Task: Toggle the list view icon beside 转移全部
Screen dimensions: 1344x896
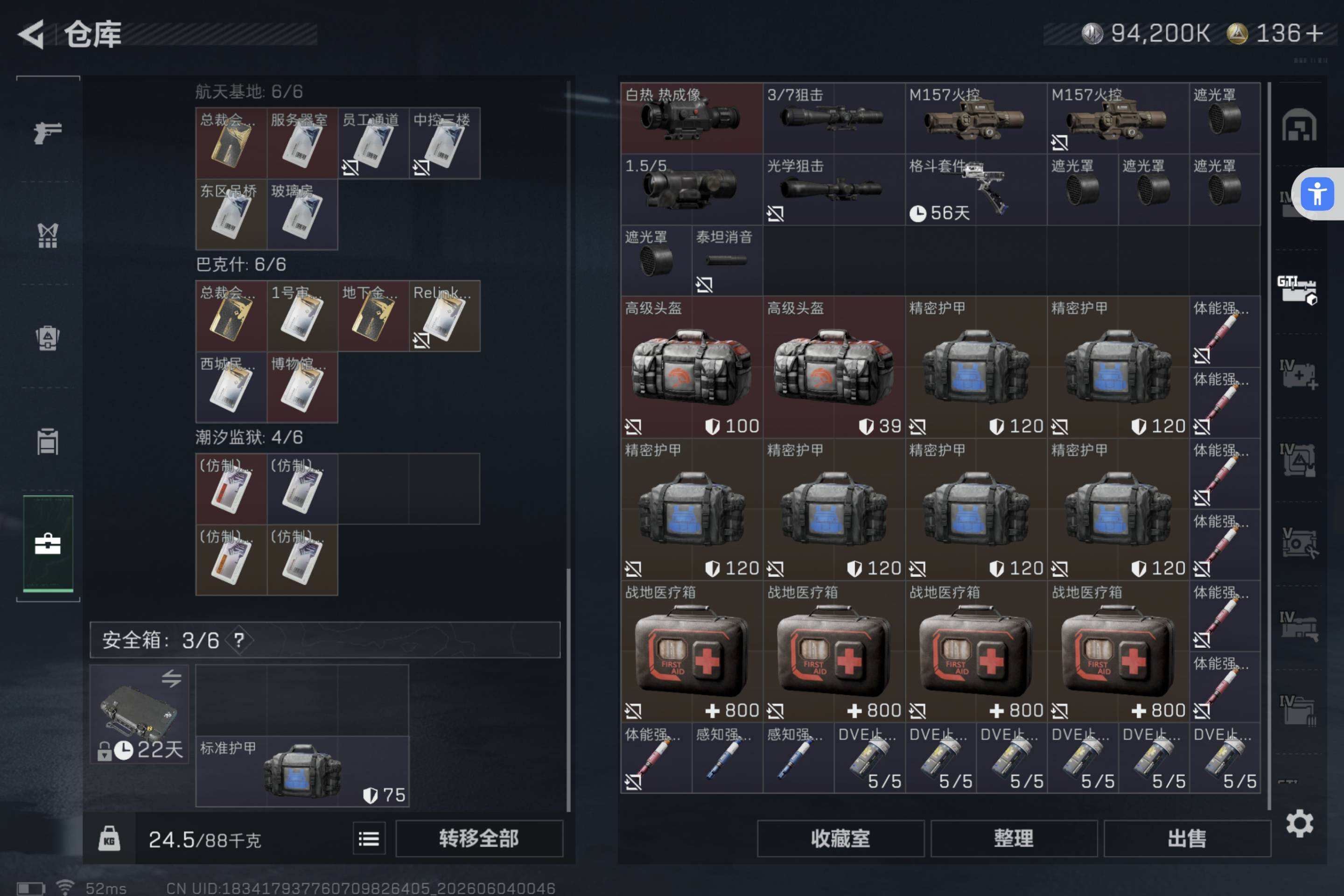Action: [369, 838]
